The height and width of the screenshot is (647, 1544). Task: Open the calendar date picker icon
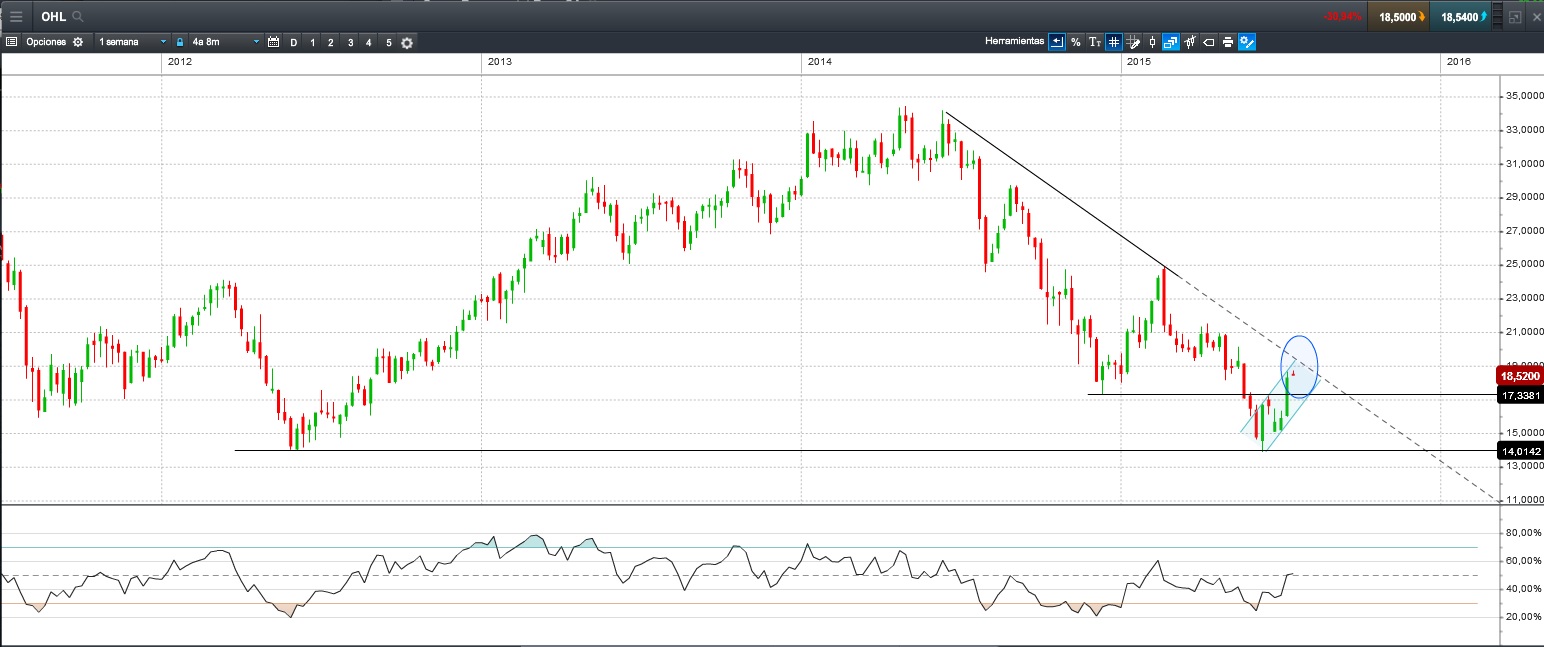273,42
